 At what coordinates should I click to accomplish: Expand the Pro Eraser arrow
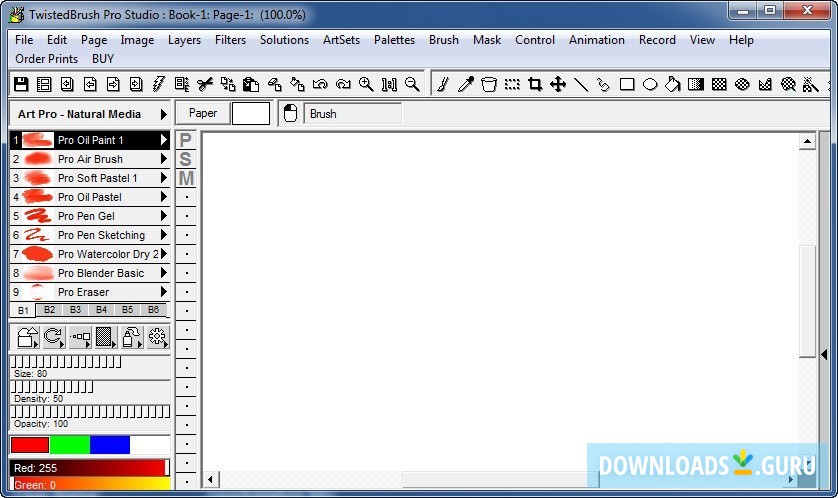tap(164, 292)
